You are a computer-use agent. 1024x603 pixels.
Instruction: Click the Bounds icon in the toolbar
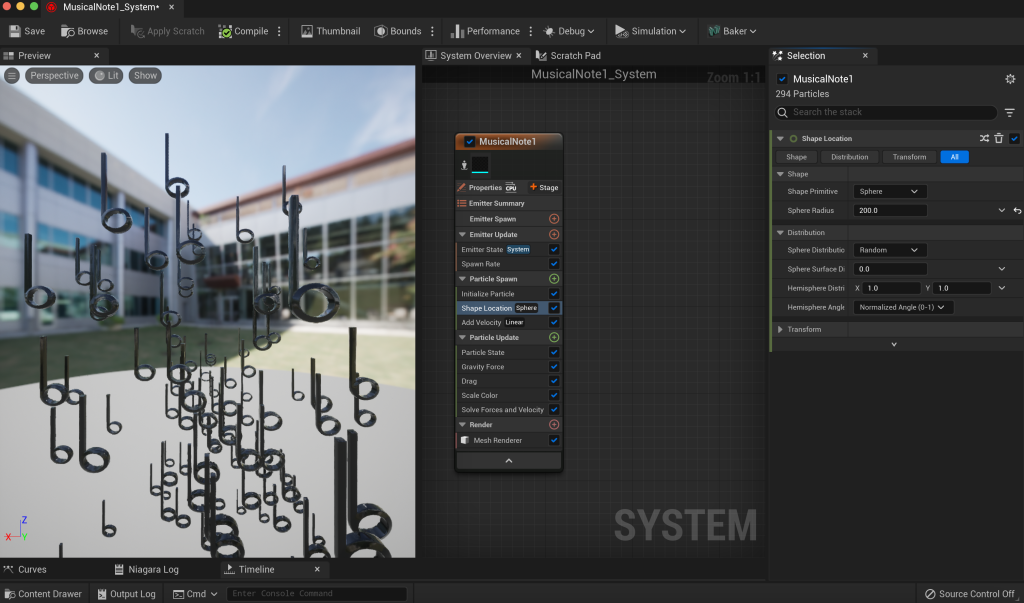(x=381, y=31)
